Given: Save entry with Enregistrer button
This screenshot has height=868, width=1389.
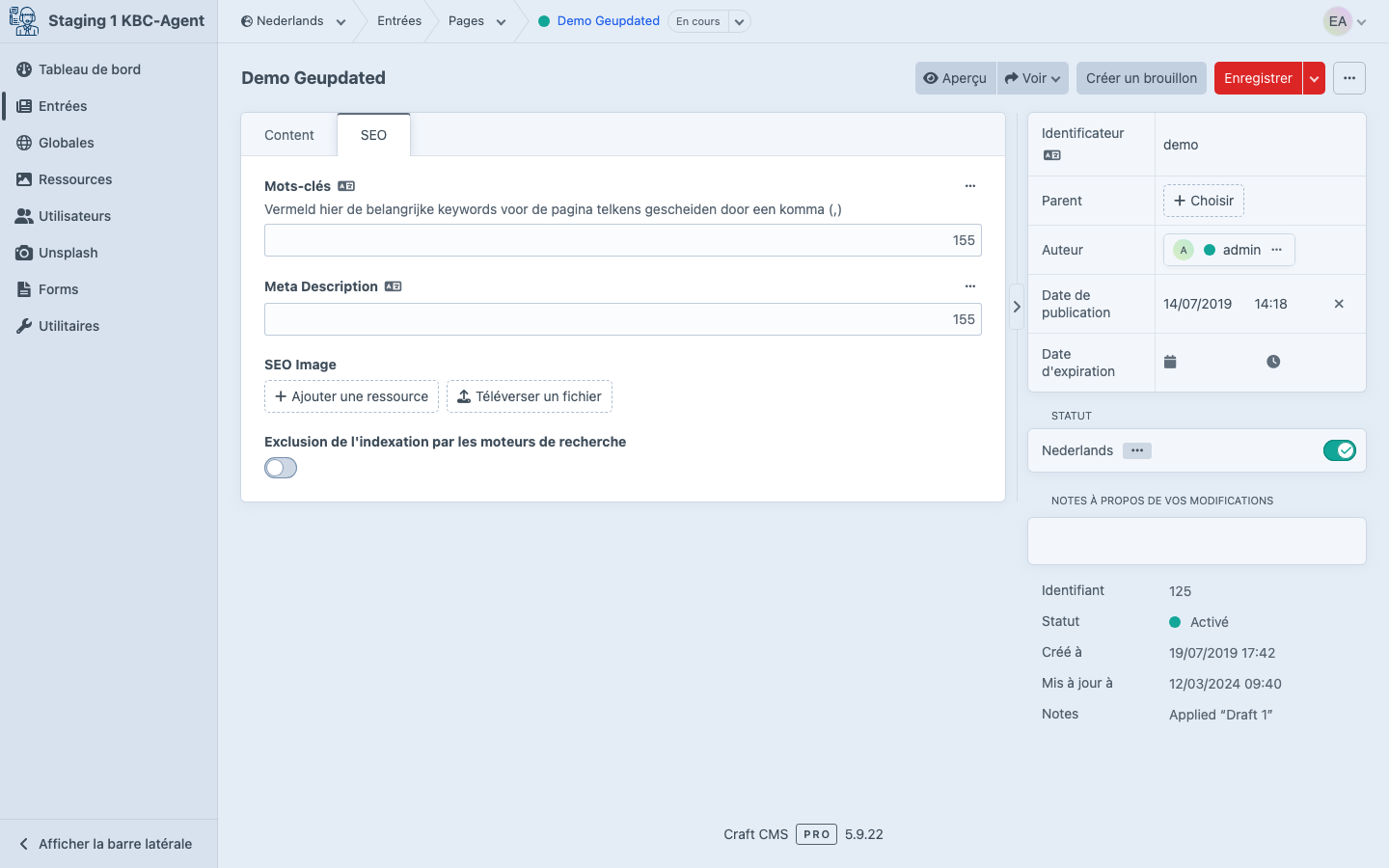Looking at the screenshot, I should pos(1258,78).
